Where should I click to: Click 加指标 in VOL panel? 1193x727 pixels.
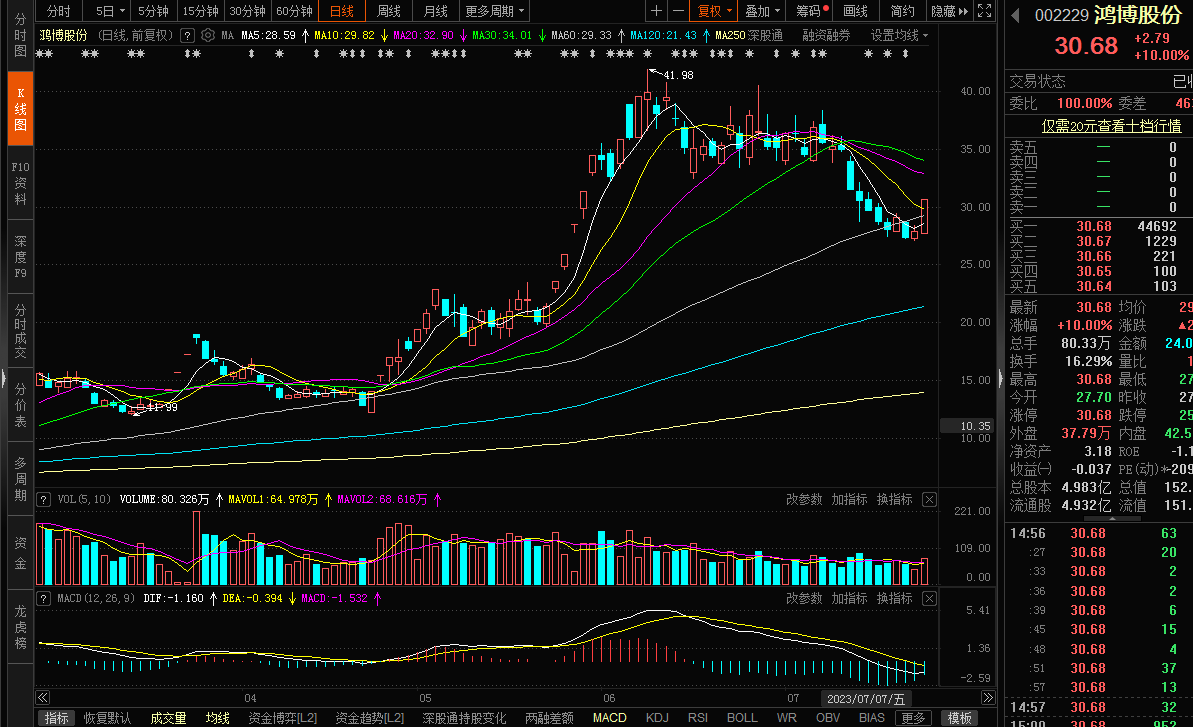click(x=849, y=500)
